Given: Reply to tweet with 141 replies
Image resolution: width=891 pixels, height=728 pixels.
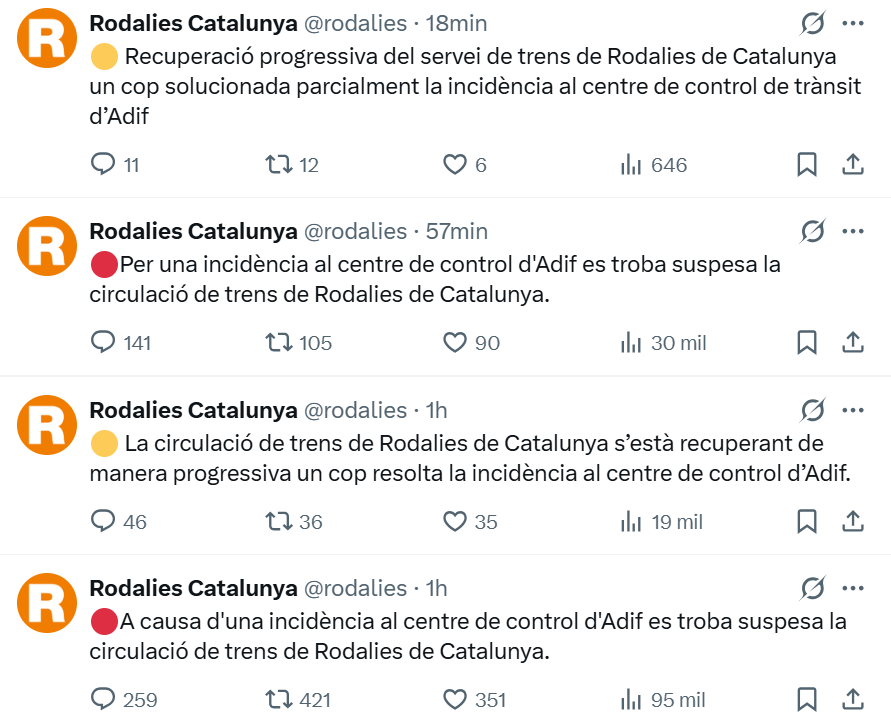Looking at the screenshot, I should click(104, 343).
